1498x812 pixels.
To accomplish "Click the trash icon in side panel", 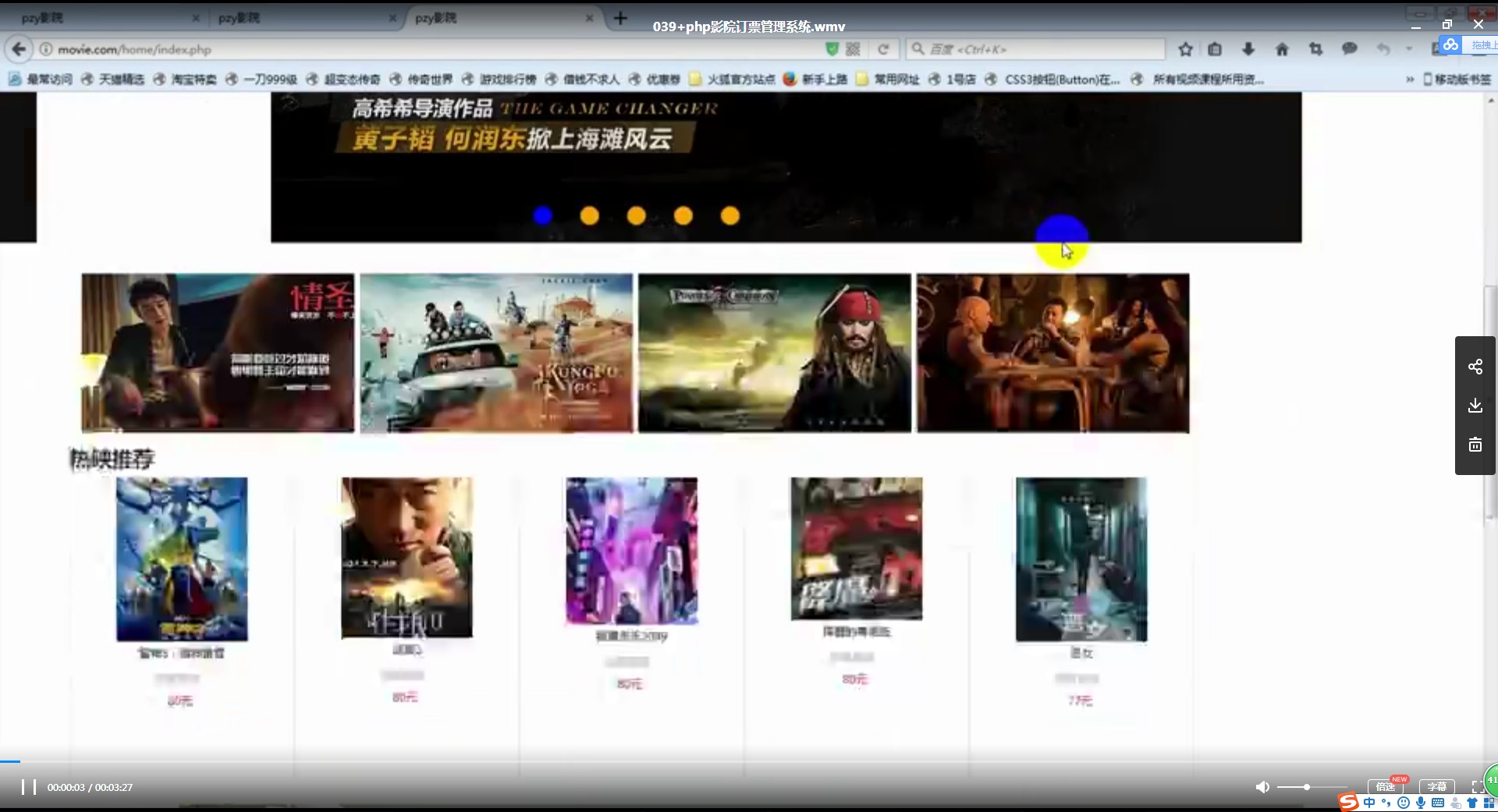I will coord(1475,445).
